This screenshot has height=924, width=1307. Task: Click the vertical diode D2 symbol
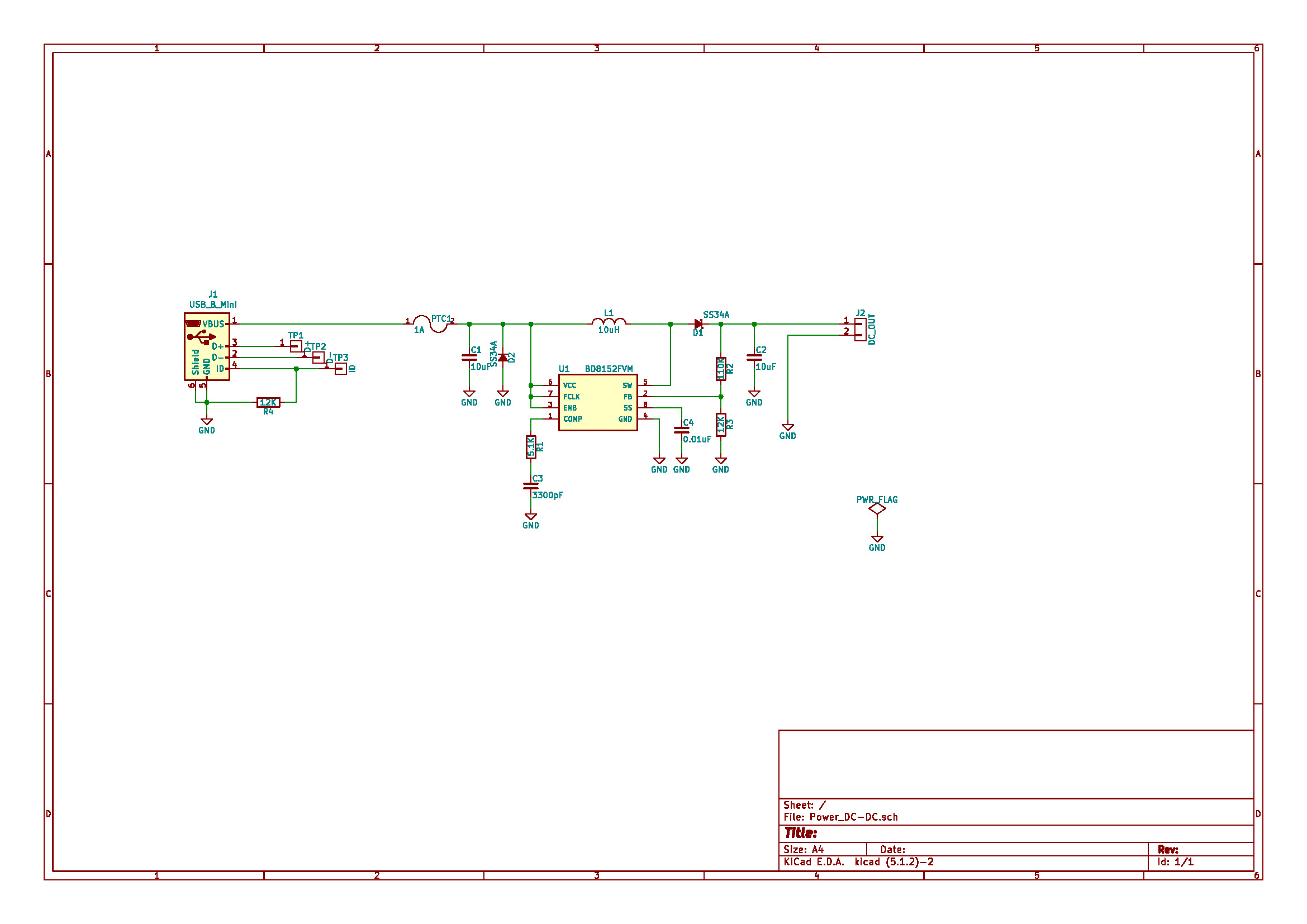pos(503,358)
